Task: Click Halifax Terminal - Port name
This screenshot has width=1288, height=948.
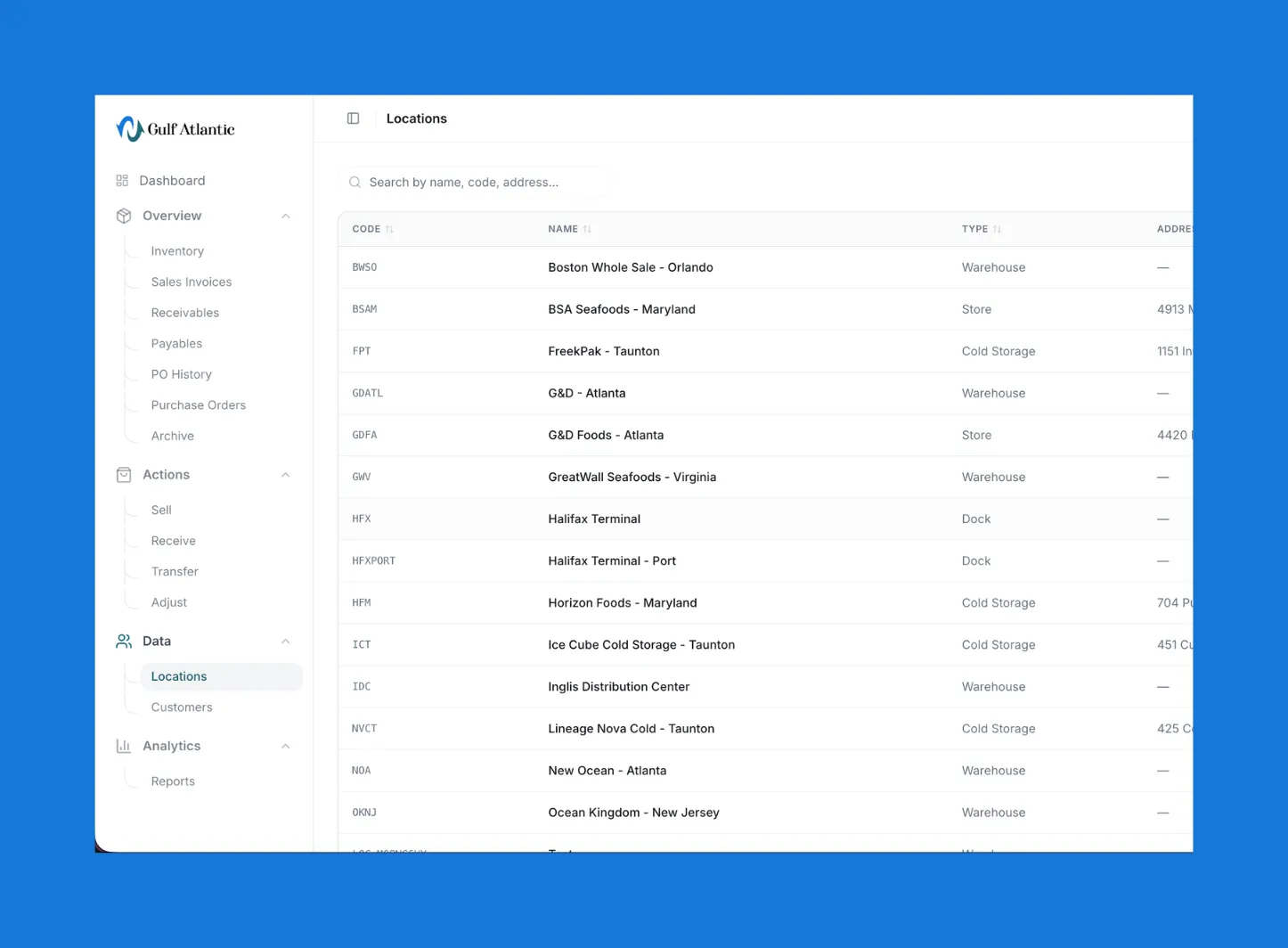Action: pos(612,560)
